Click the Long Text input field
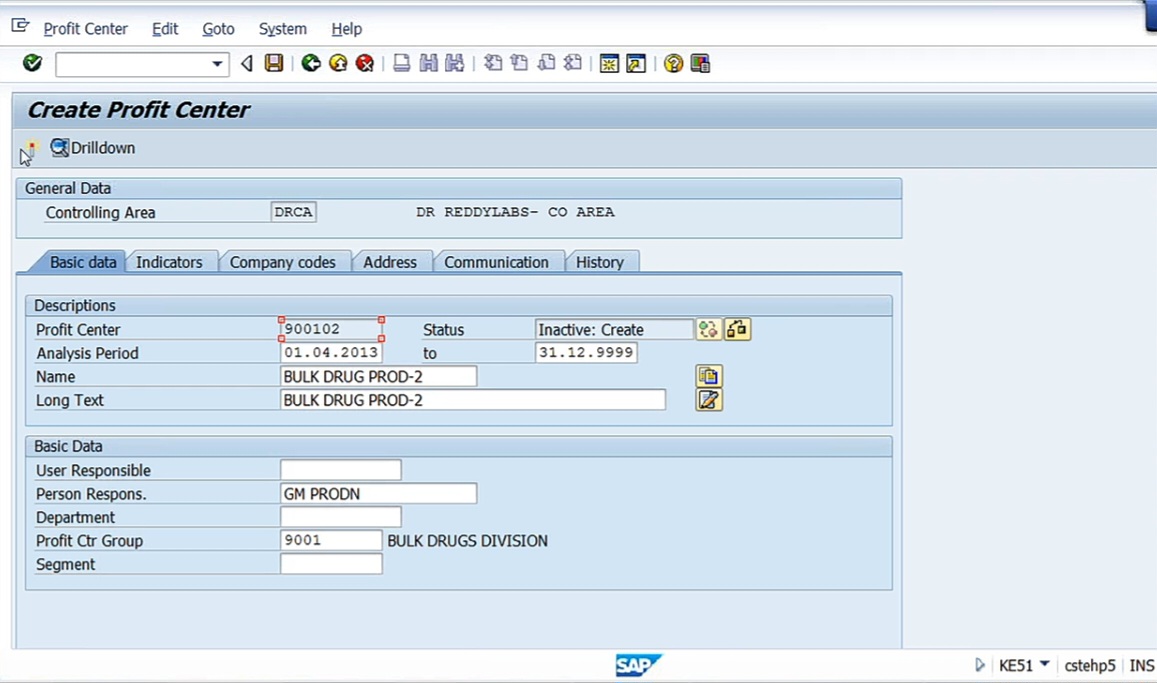This screenshot has height=683, width=1157. (x=473, y=400)
